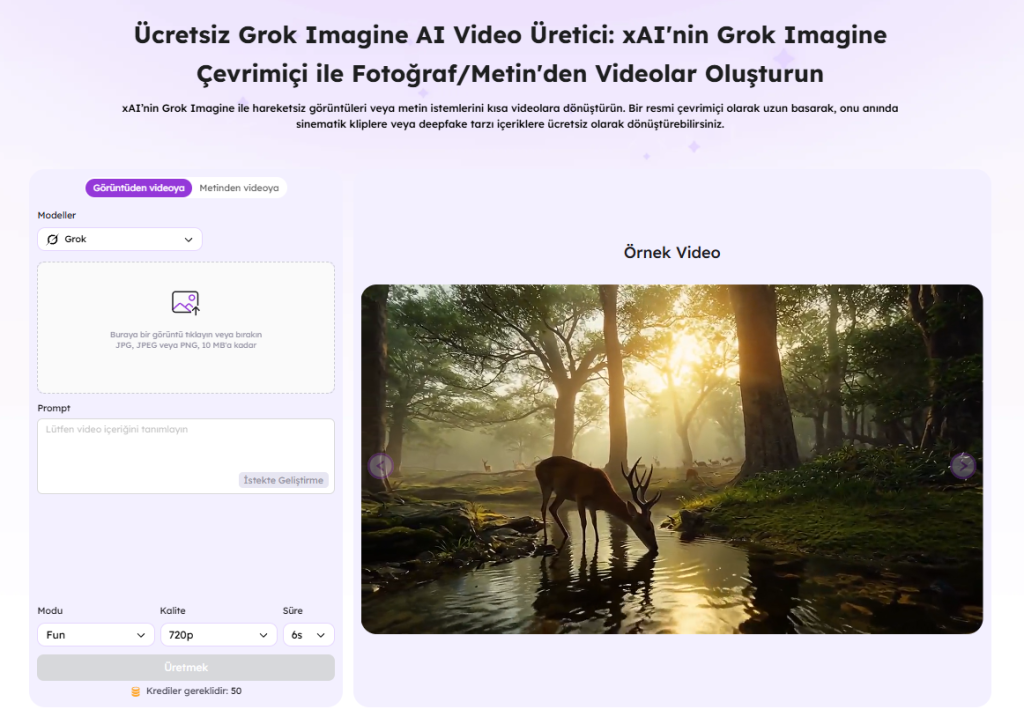The width and height of the screenshot is (1024, 724).
Task: Select the Görüntüden videoya tab
Action: (138, 187)
